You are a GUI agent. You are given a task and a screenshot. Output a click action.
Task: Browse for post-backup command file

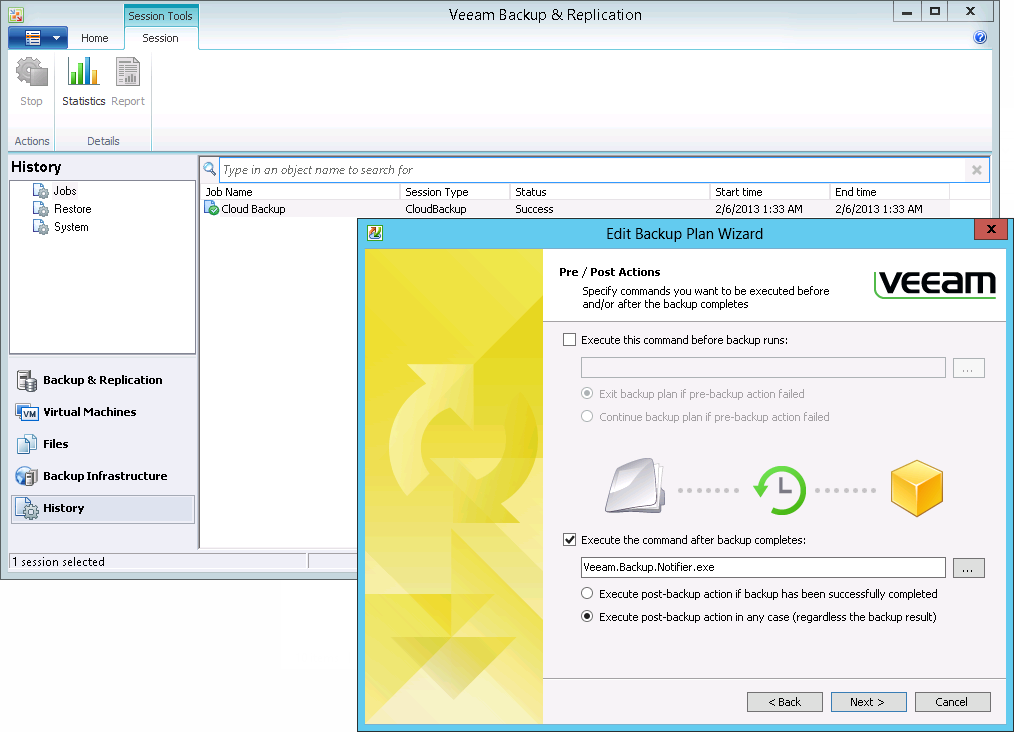point(968,568)
